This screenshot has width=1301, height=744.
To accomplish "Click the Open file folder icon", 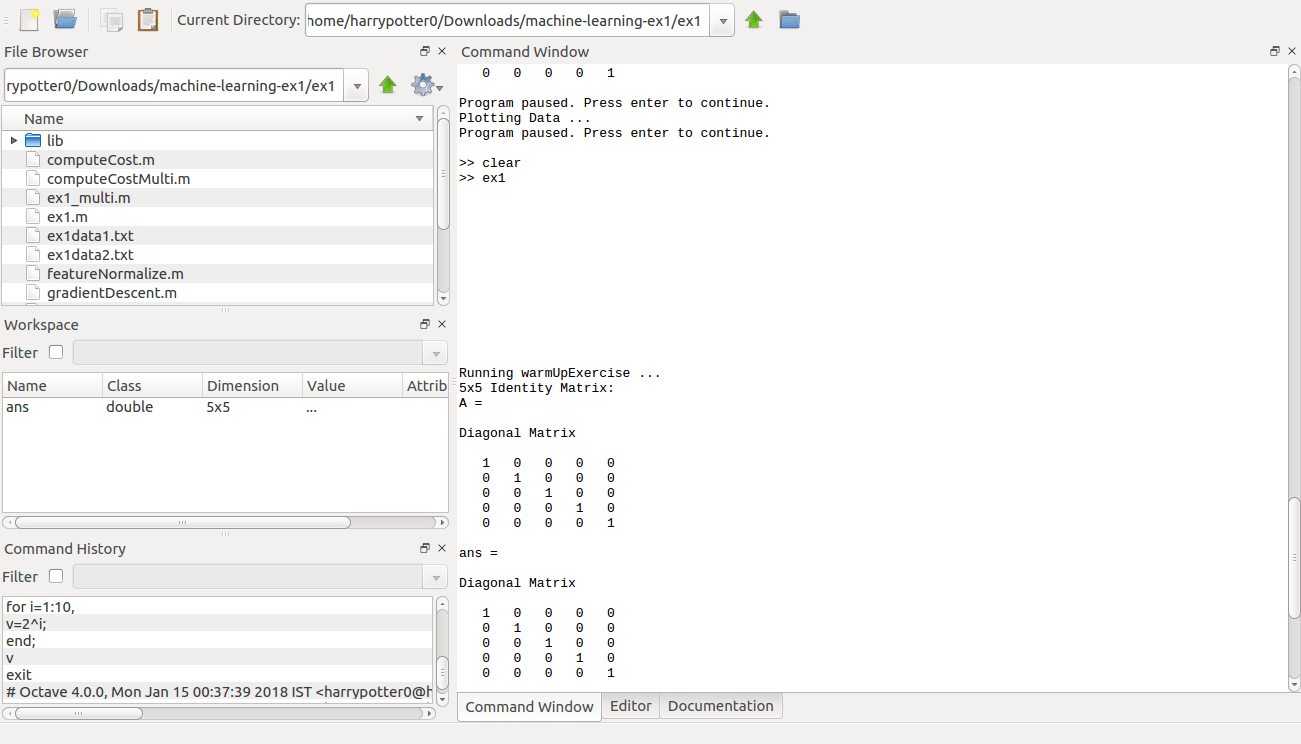I will tap(65, 19).
